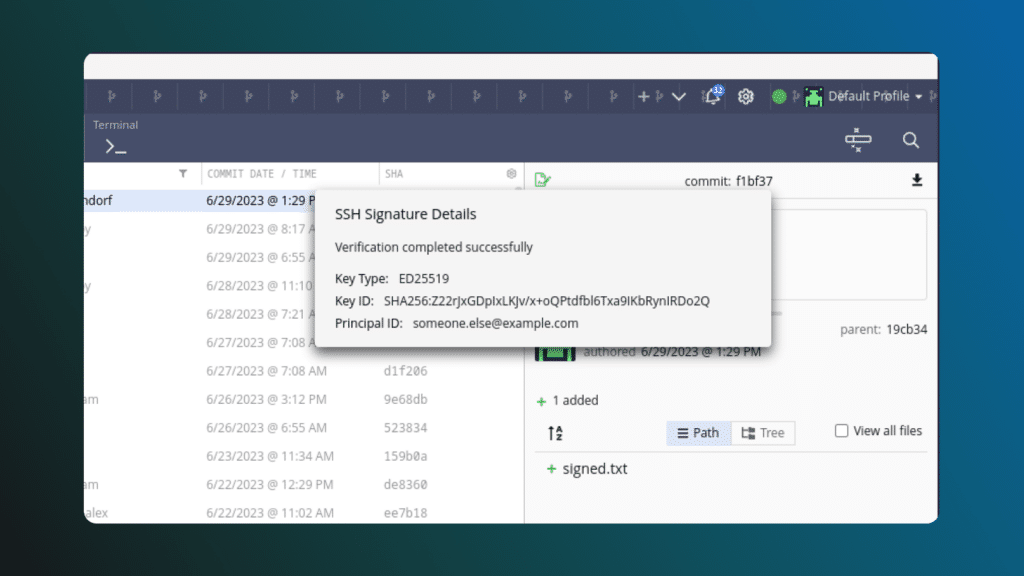Open graph column settings gear
The height and width of the screenshot is (576, 1024).
point(512,174)
